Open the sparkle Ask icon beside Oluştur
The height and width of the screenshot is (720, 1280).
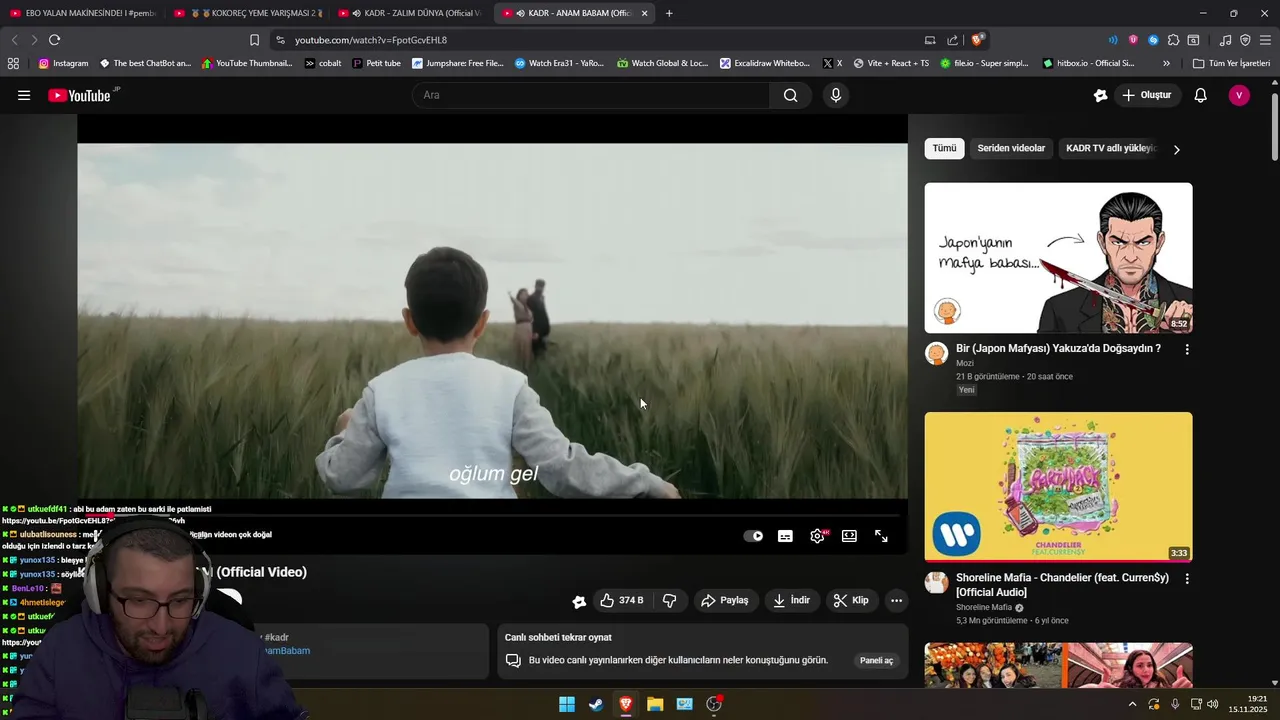[1101, 95]
